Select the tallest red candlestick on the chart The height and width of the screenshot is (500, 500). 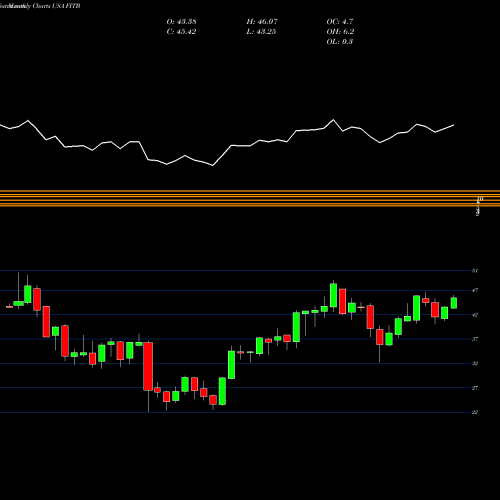click(148, 366)
